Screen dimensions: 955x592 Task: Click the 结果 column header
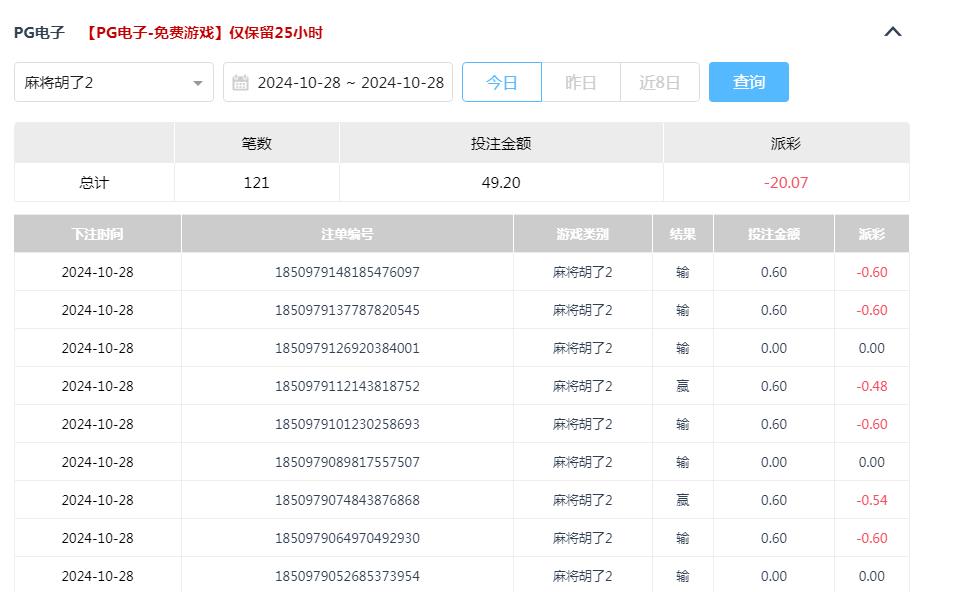tap(682, 232)
